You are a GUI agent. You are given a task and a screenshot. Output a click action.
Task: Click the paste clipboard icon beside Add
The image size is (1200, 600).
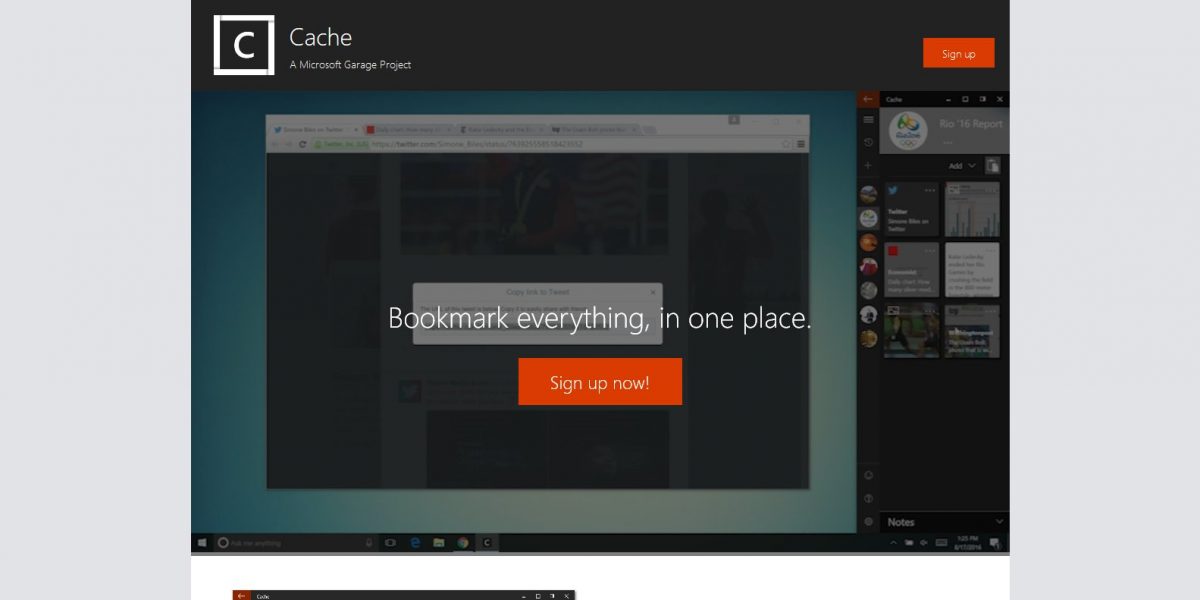[x=993, y=166]
